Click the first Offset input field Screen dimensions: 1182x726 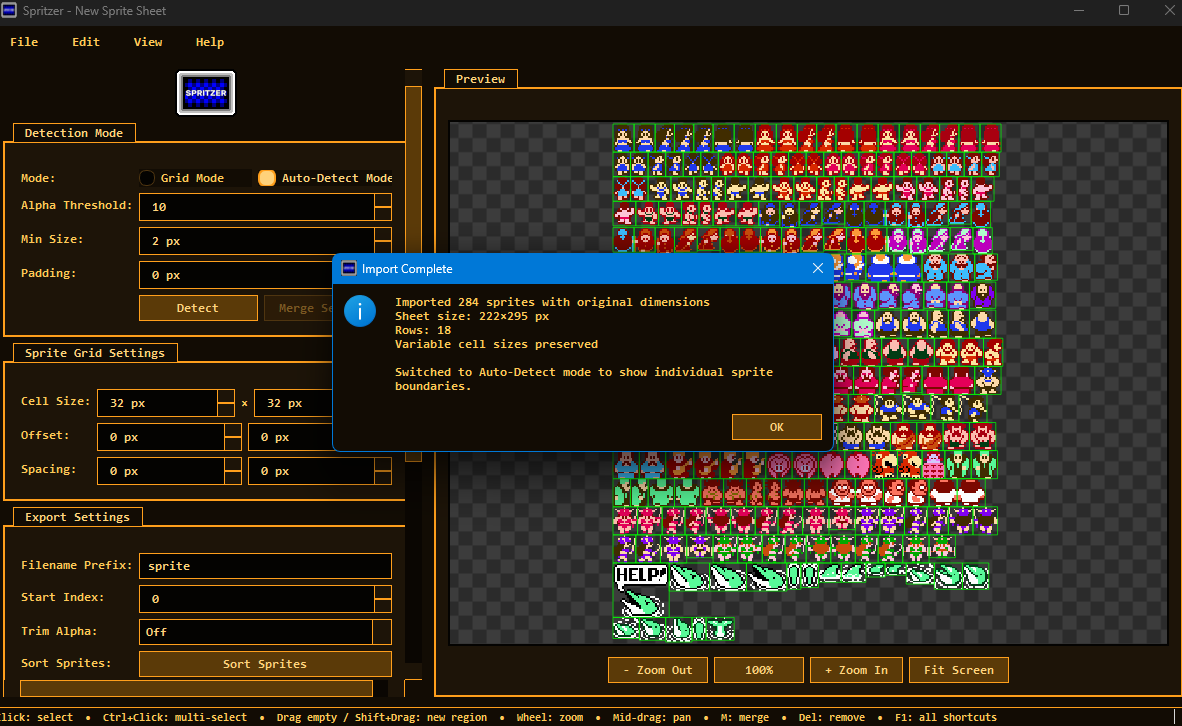[x=161, y=437]
